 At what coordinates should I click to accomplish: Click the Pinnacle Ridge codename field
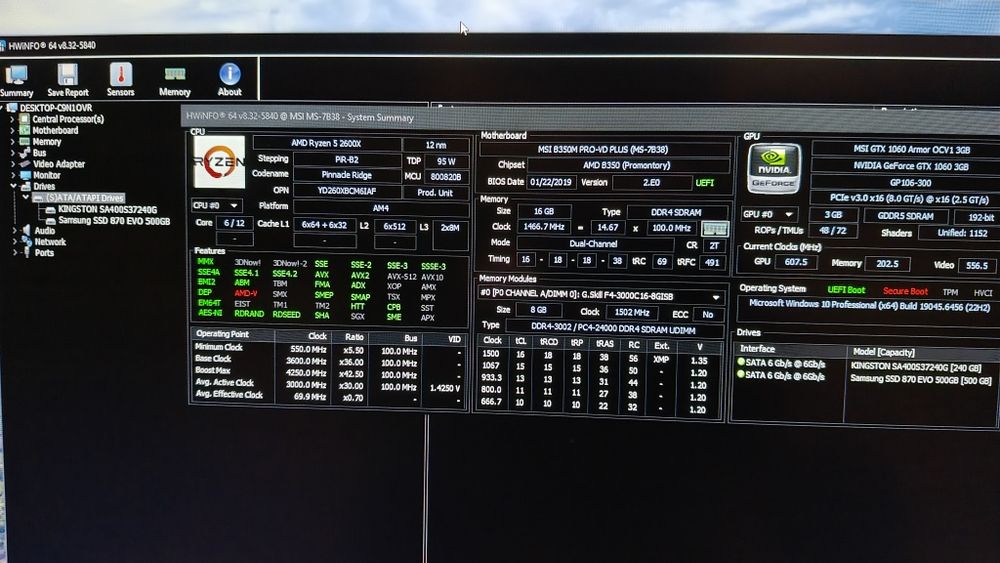[347, 175]
